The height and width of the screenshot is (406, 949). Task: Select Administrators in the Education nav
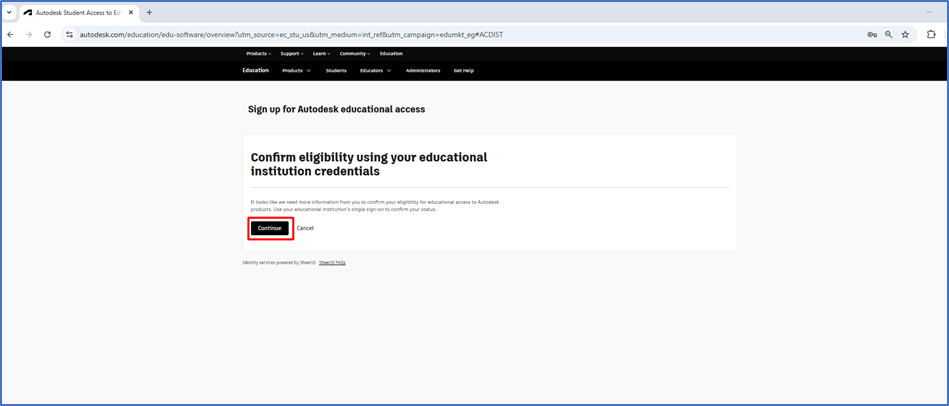point(422,71)
